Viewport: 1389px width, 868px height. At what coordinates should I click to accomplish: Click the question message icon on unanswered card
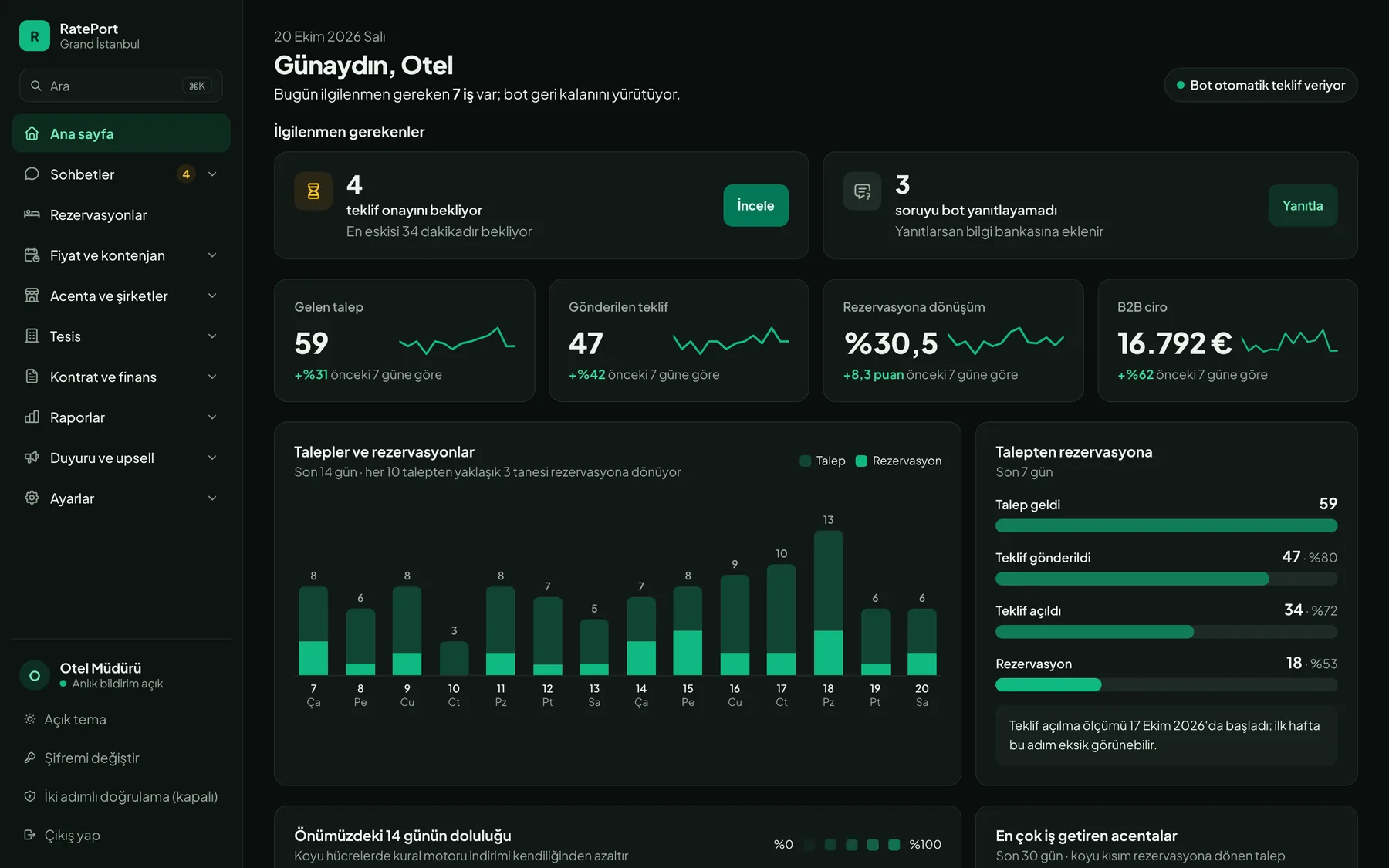tap(862, 191)
